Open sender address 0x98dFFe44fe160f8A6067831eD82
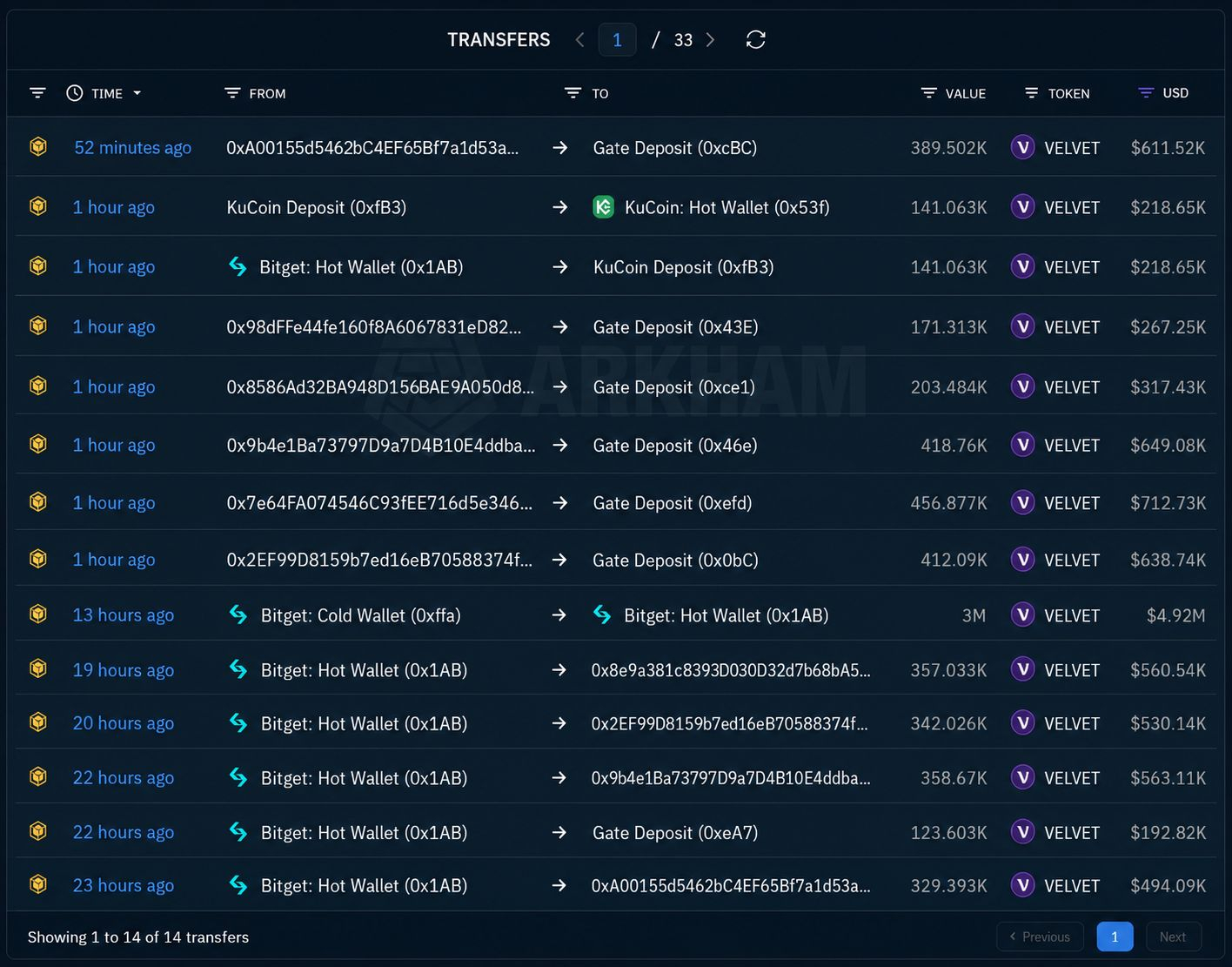Screen dimensions: 1232x967 (374, 326)
